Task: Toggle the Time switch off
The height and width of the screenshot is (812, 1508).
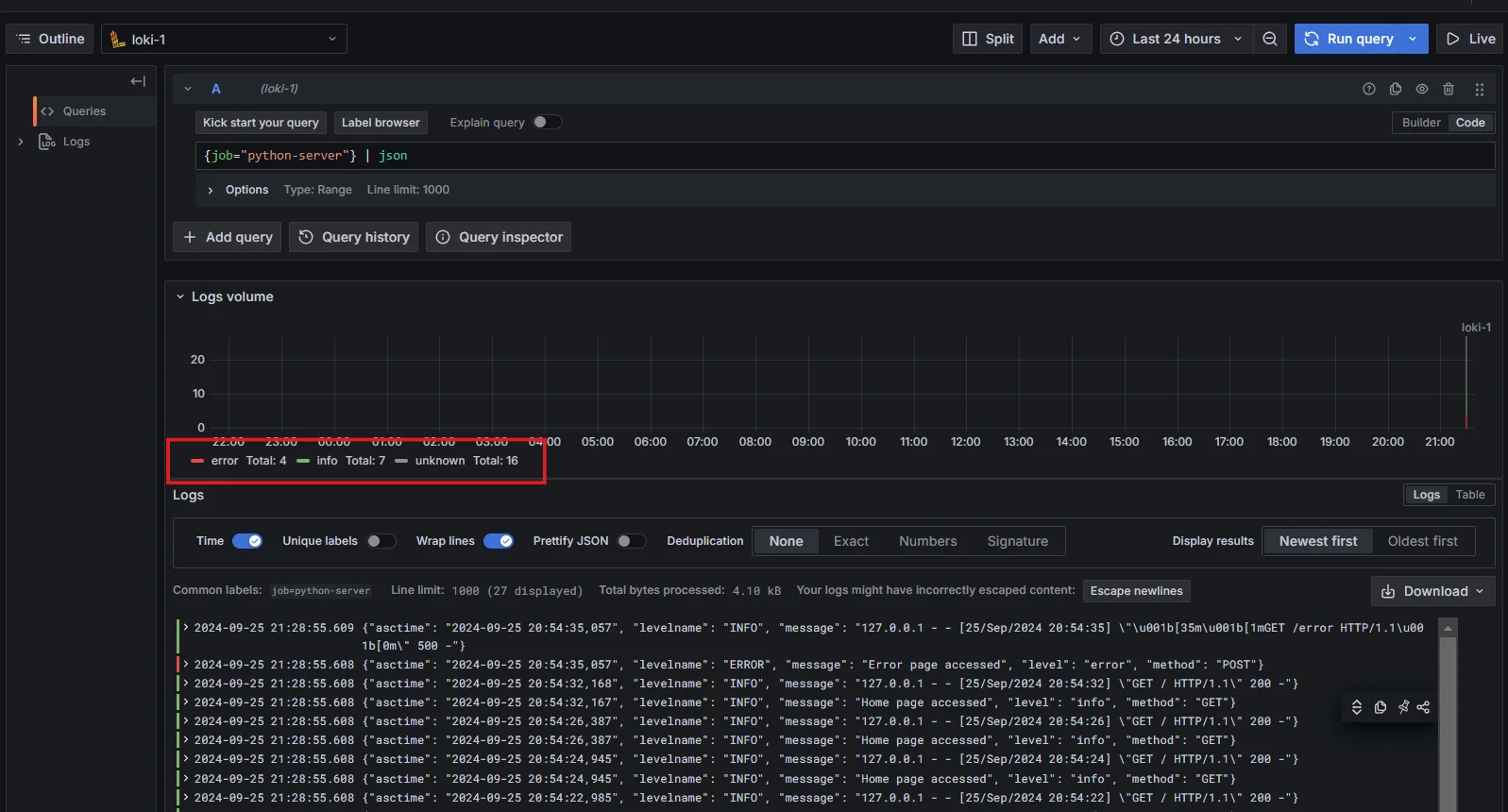Action: click(247, 541)
